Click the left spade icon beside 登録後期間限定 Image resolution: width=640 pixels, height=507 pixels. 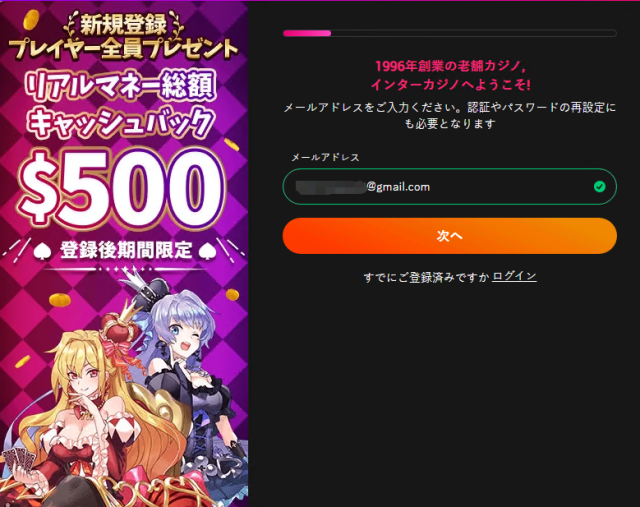click(42, 251)
